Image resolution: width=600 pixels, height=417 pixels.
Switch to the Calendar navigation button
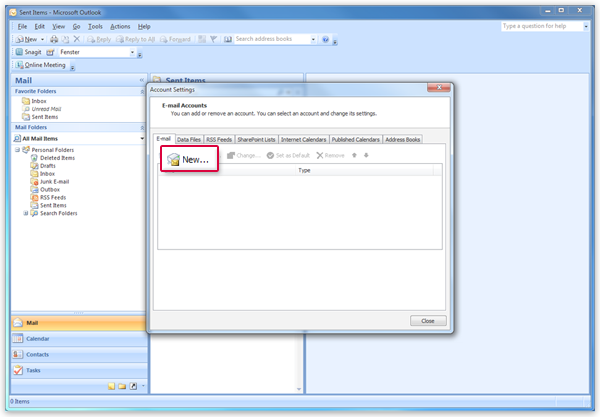tap(79, 339)
